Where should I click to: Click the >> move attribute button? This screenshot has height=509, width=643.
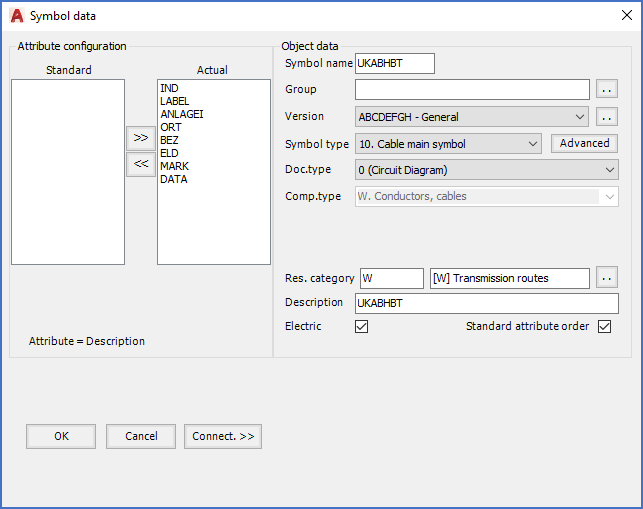[x=141, y=138]
